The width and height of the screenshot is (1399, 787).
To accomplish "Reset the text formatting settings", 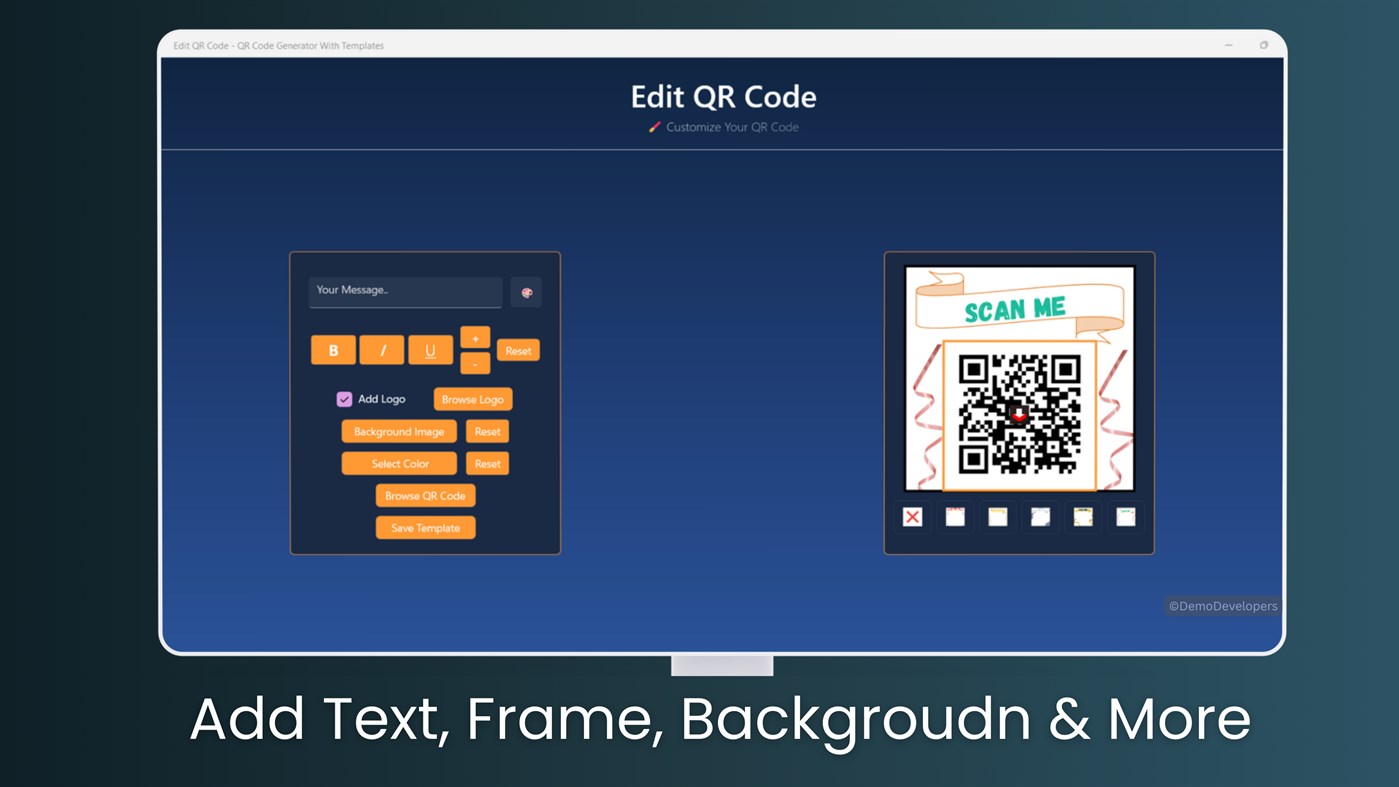I will tap(518, 350).
